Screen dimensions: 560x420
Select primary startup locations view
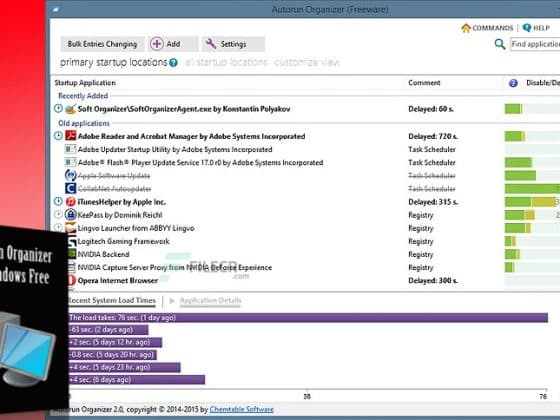click(113, 62)
